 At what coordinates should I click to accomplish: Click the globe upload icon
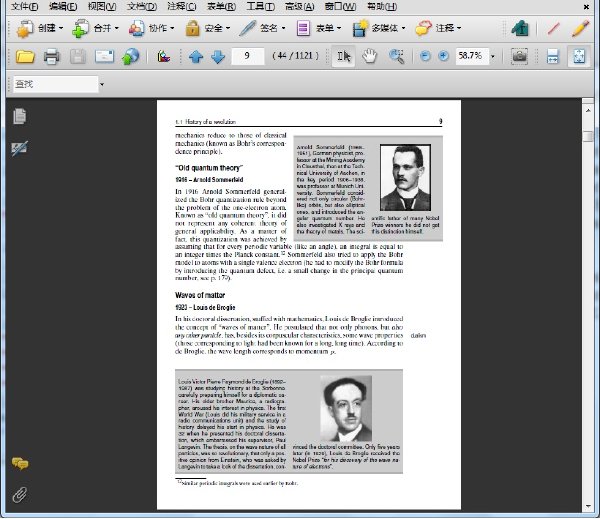130,57
